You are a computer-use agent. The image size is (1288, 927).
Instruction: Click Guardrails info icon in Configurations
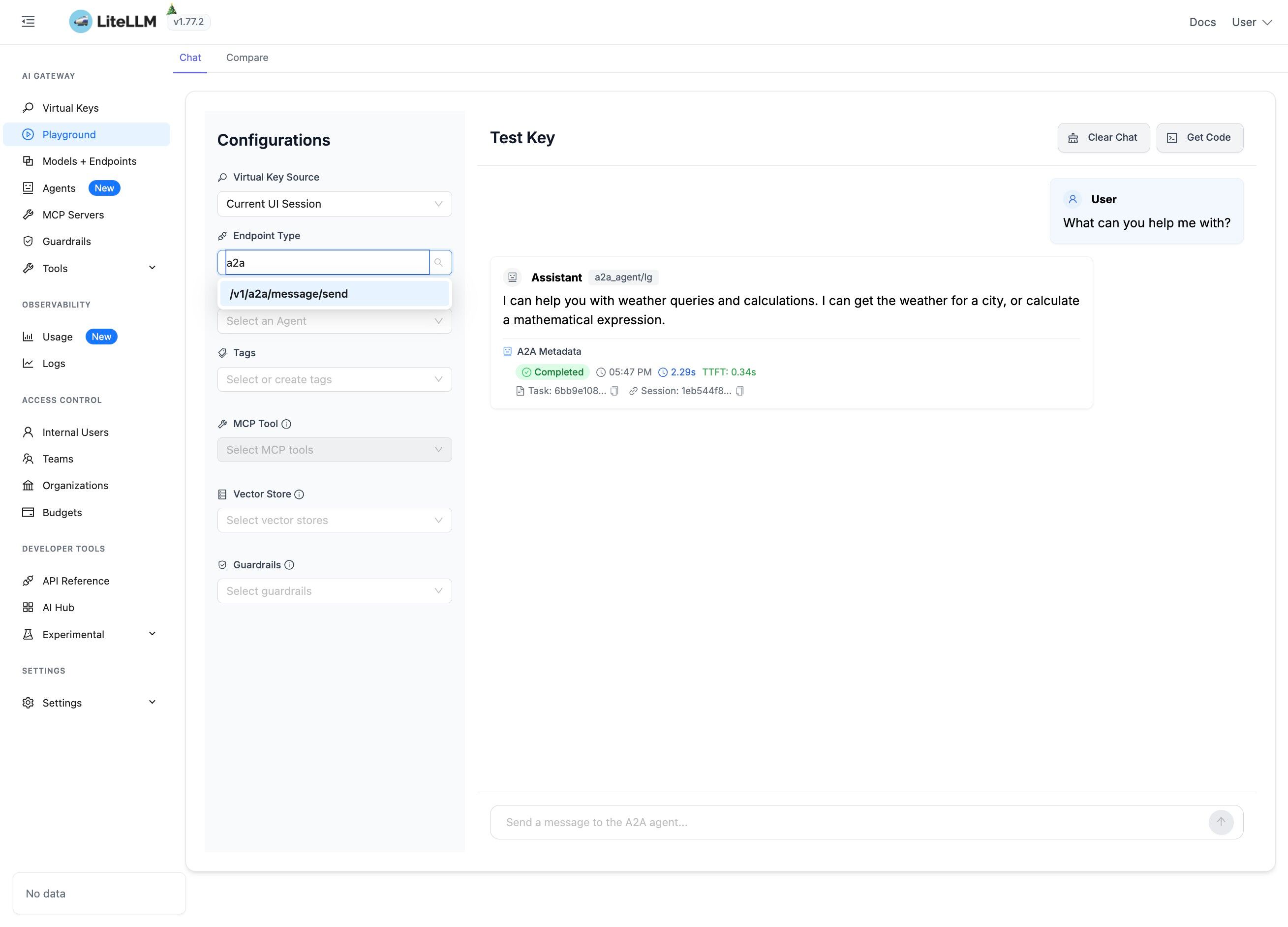289,564
